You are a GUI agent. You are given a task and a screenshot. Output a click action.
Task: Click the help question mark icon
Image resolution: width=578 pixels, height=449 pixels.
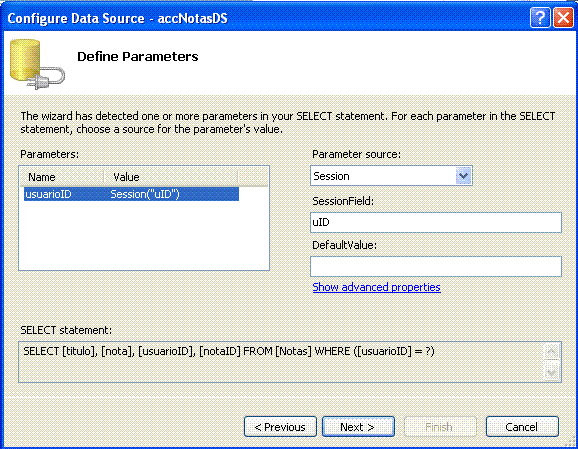coord(540,17)
